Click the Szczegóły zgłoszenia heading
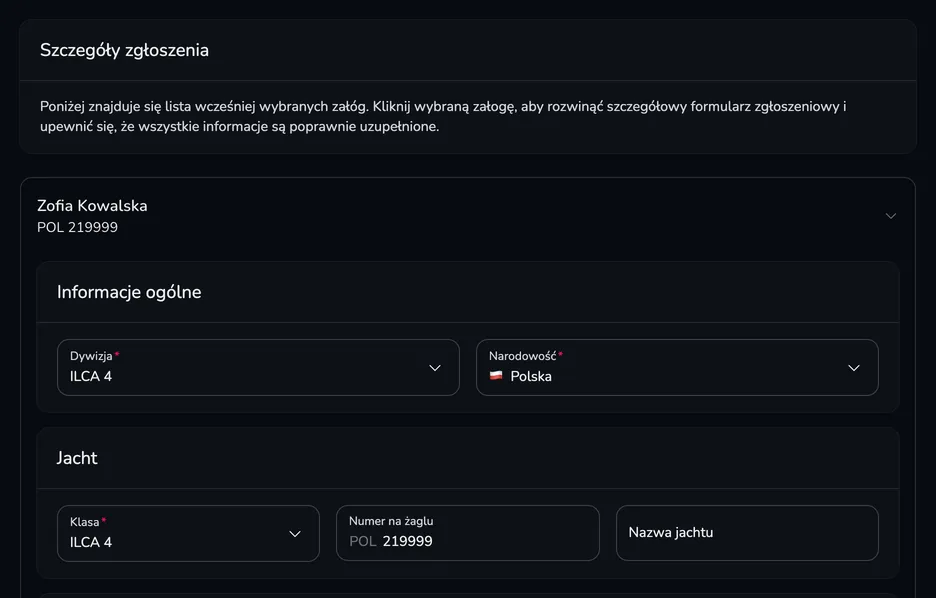936x598 pixels. click(124, 50)
